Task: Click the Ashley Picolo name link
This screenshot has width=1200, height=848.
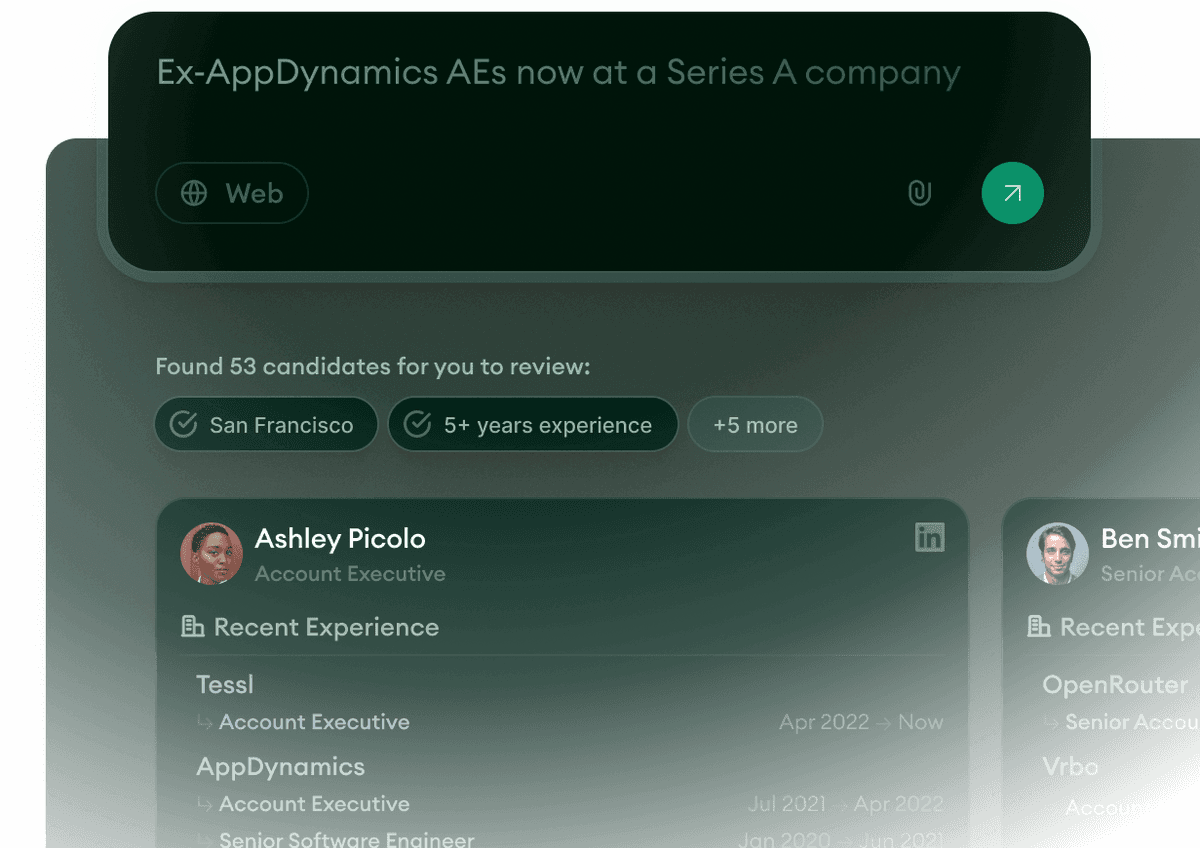Action: point(340,538)
